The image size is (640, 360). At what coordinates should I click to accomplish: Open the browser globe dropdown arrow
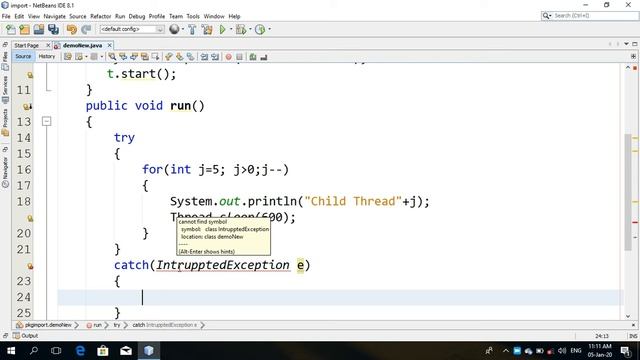(182, 29)
